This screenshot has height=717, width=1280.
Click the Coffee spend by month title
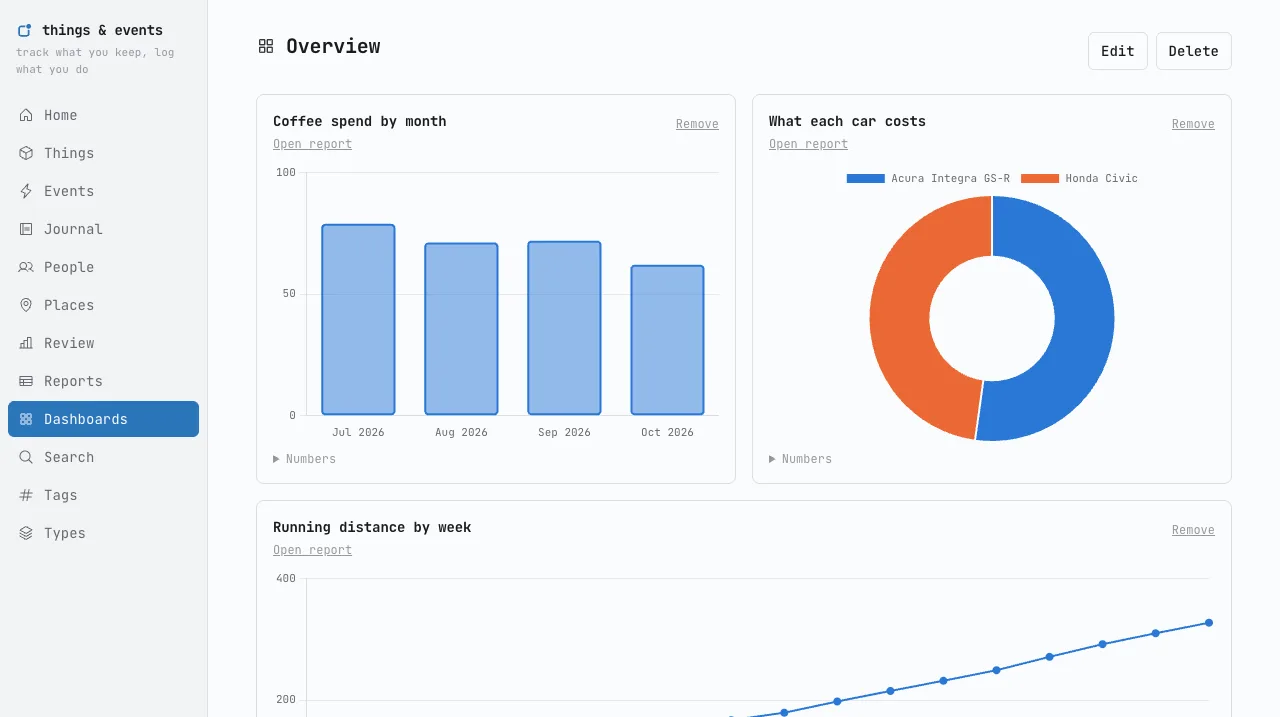(360, 121)
